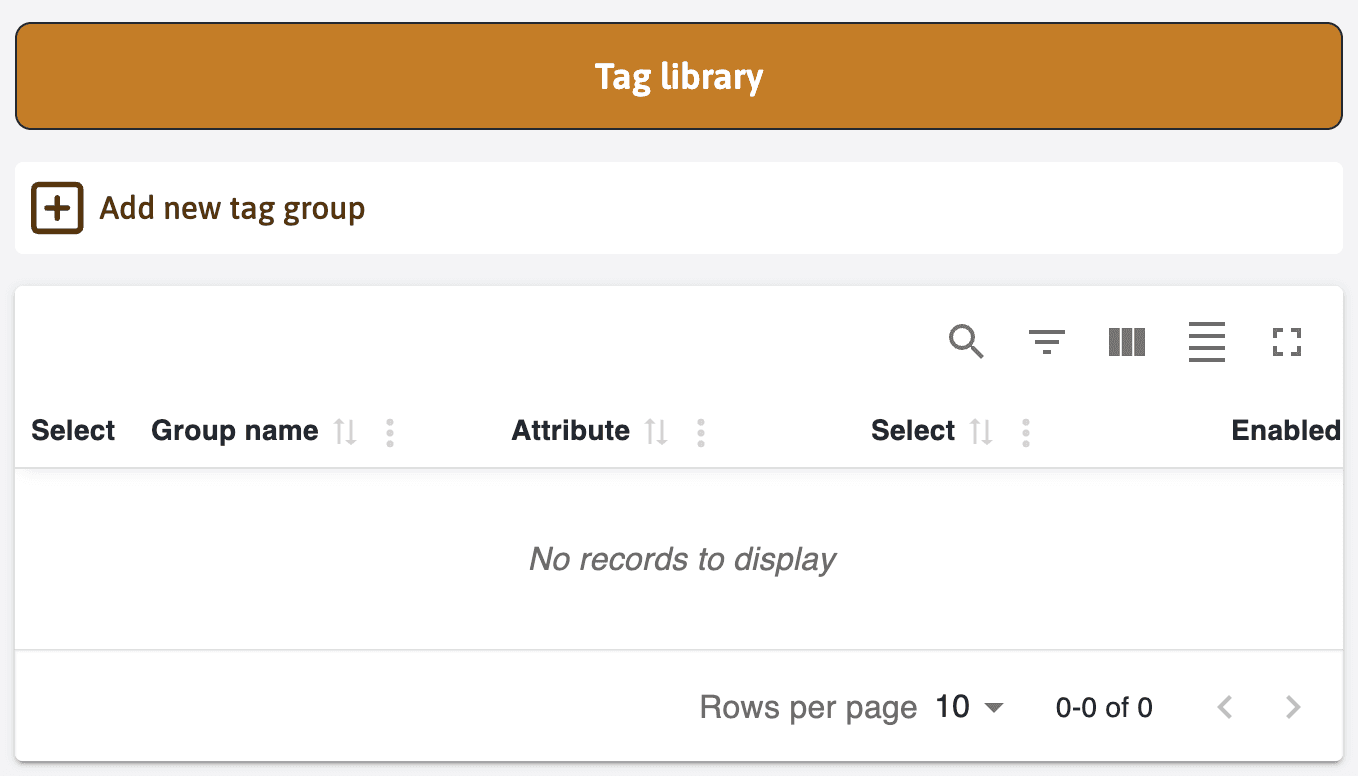Toggle sort order on Group name column
The width and height of the screenshot is (1358, 776).
(347, 432)
